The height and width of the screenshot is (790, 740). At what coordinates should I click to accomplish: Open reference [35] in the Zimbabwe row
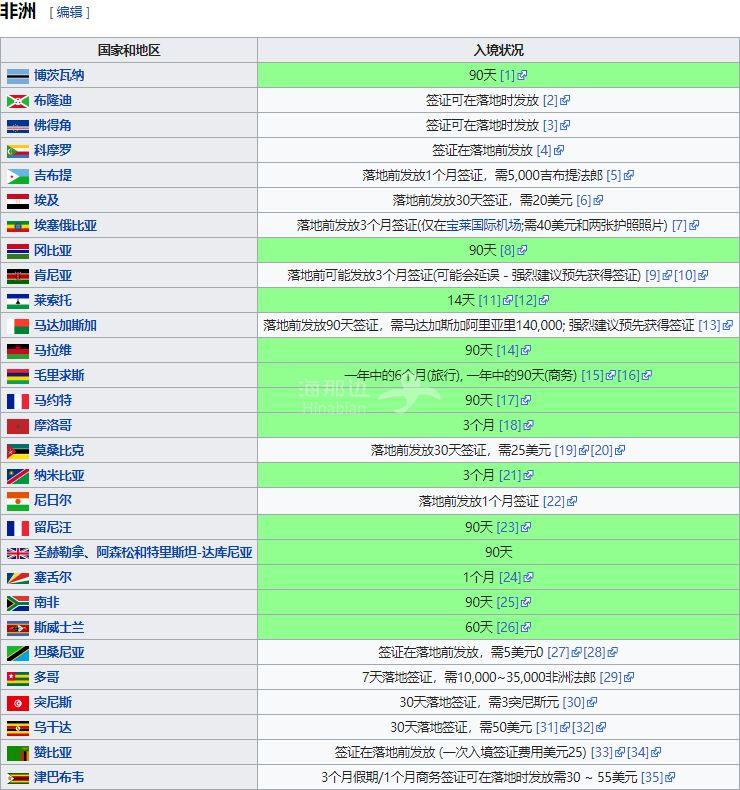[651, 777]
